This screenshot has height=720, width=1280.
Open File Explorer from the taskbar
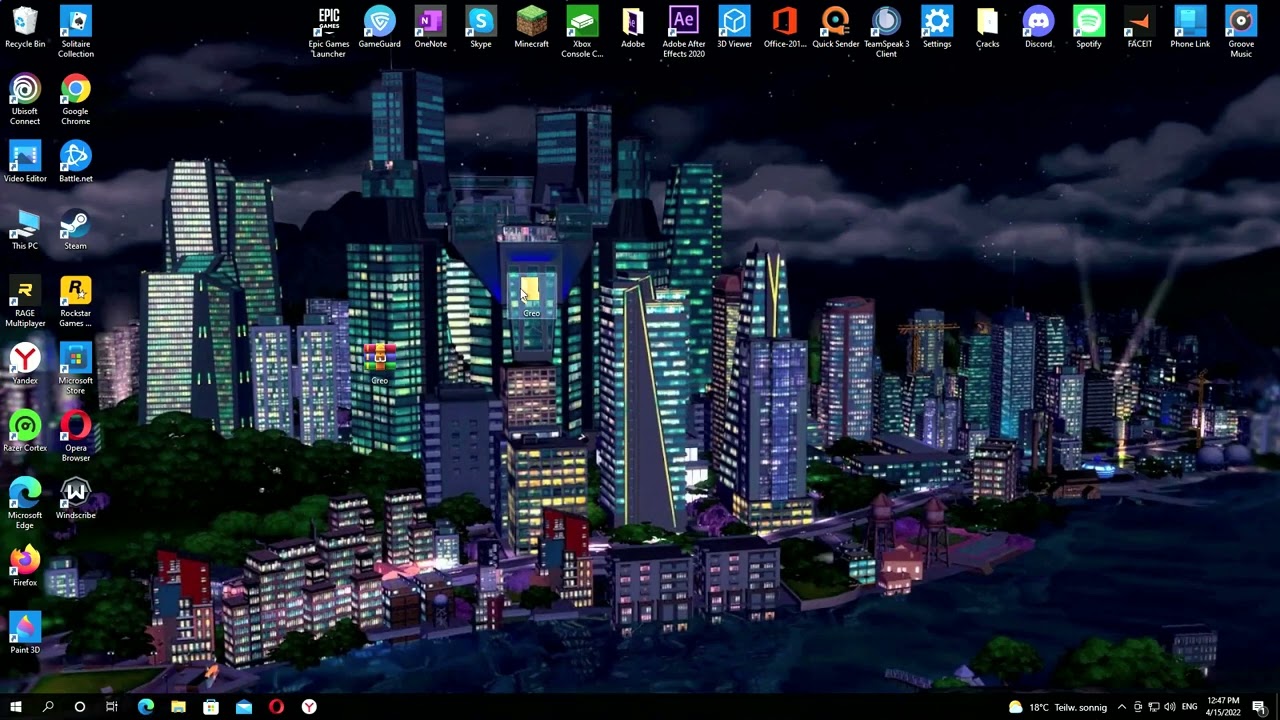click(178, 707)
